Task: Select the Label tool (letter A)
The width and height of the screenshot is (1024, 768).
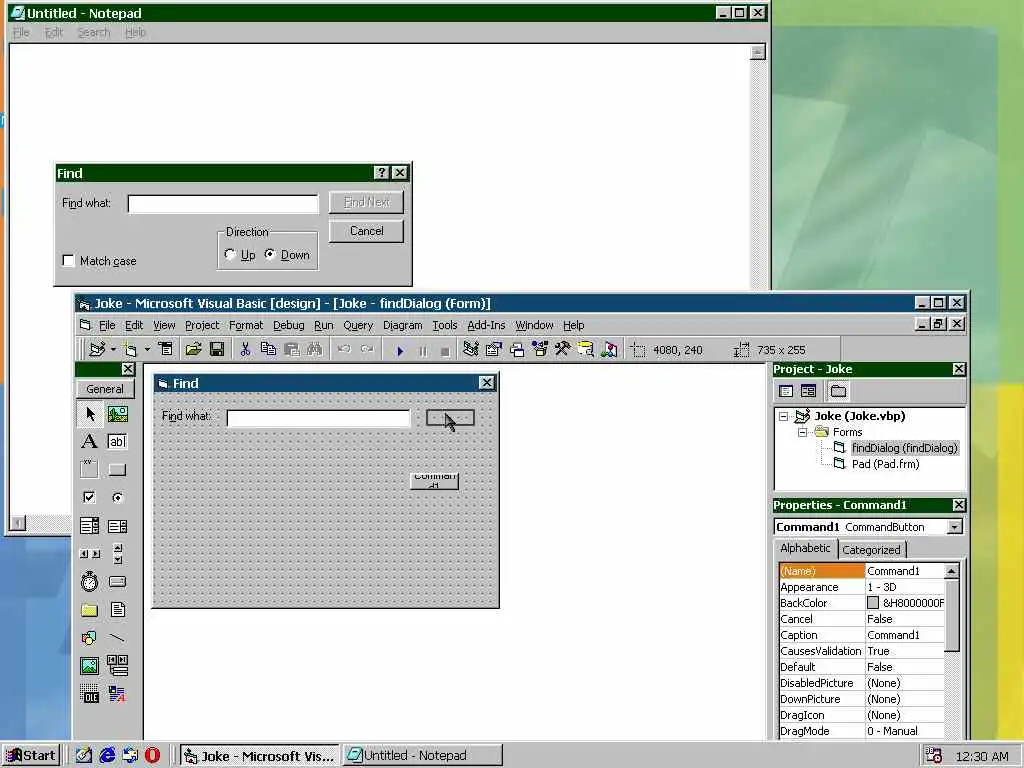Action: [x=90, y=441]
